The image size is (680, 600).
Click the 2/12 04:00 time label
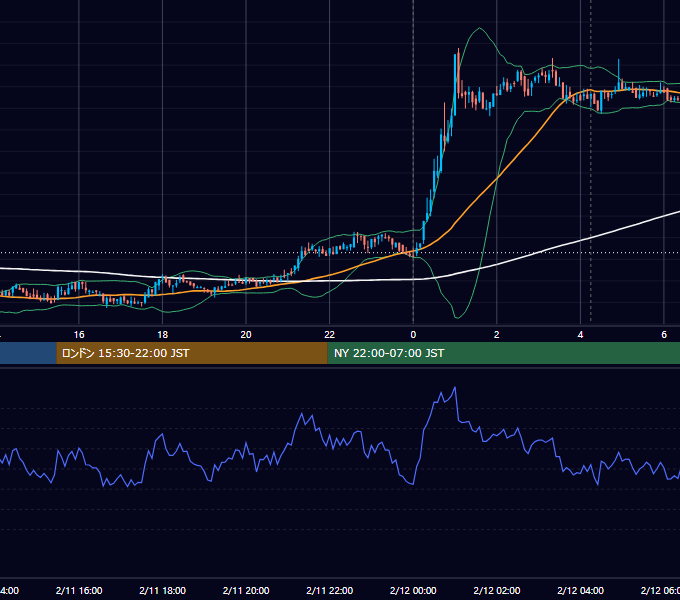click(x=580, y=590)
